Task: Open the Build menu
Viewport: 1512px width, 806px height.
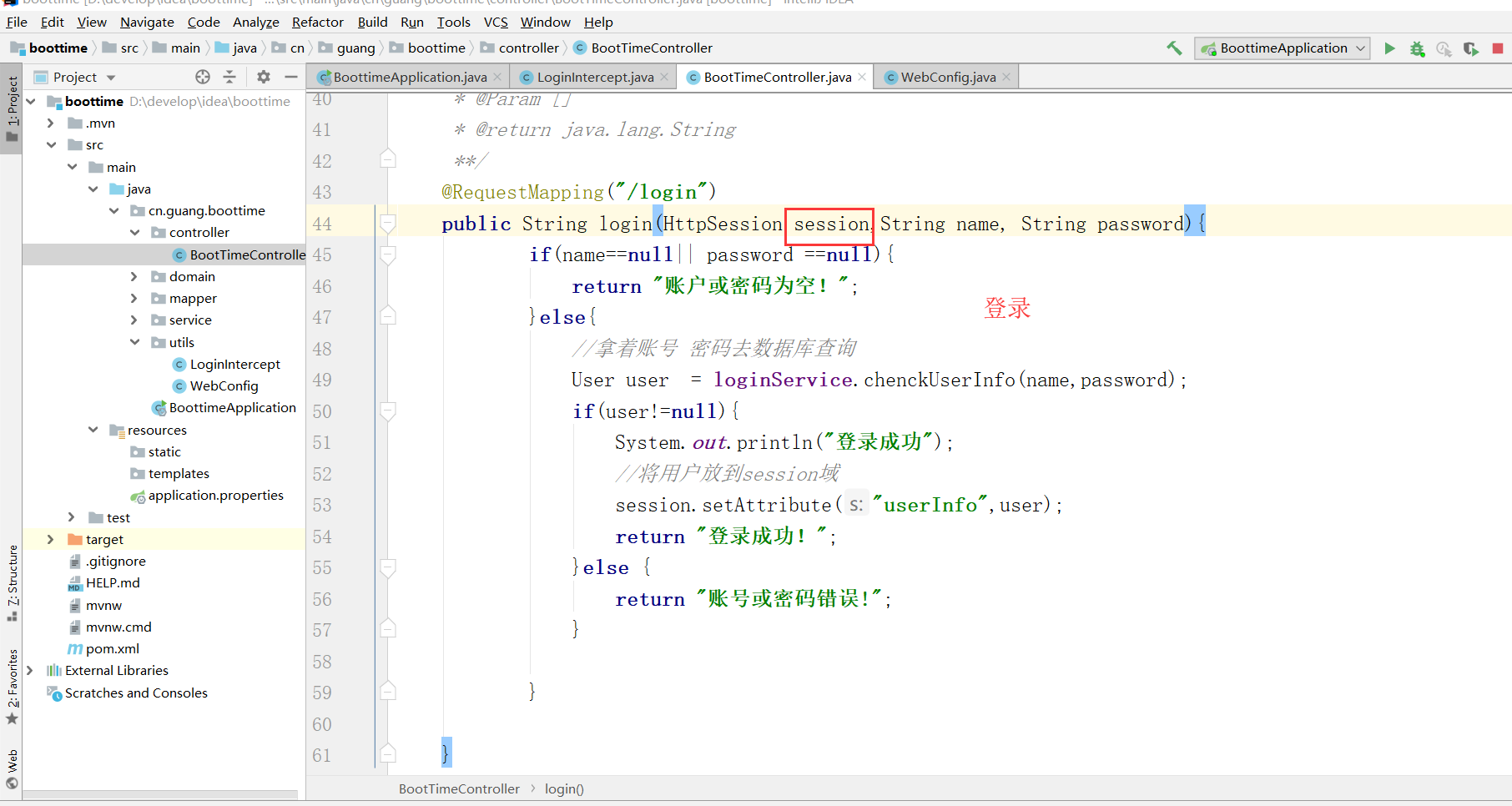Action: (x=372, y=22)
